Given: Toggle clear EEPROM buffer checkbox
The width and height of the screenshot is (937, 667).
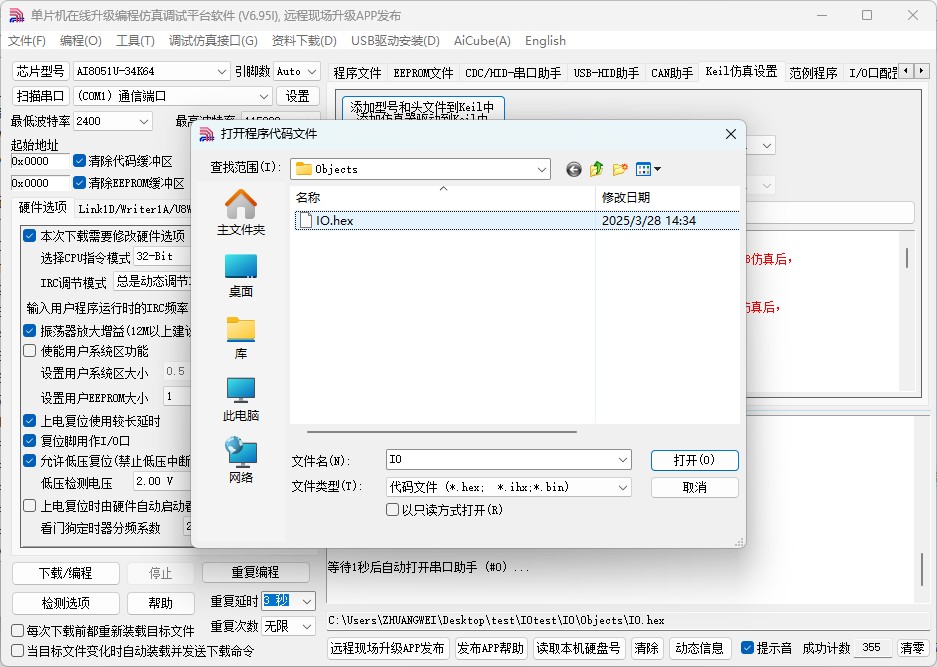Looking at the screenshot, I should pos(79,182).
